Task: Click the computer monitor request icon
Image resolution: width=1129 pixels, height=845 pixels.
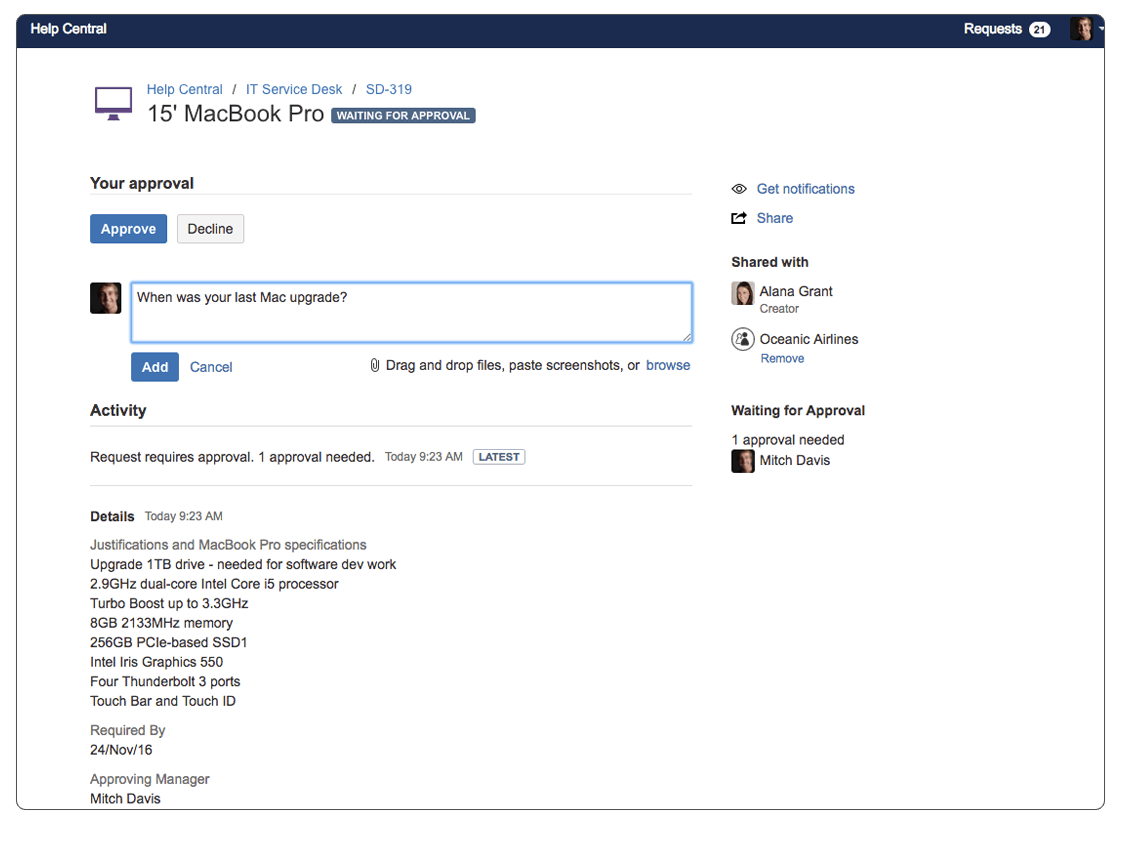Action: [113, 103]
